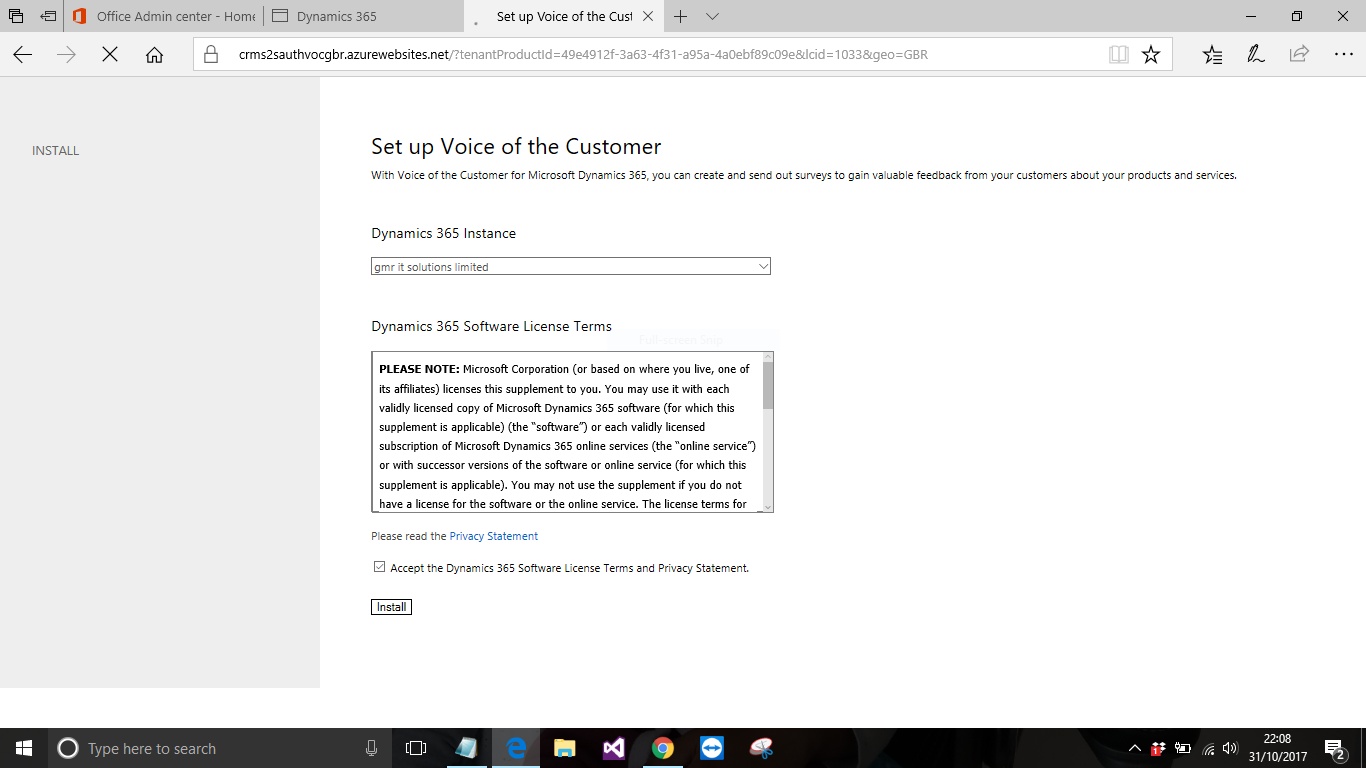Click Set up Voice of the Customer heading
This screenshot has height=768, width=1366.
[x=516, y=146]
